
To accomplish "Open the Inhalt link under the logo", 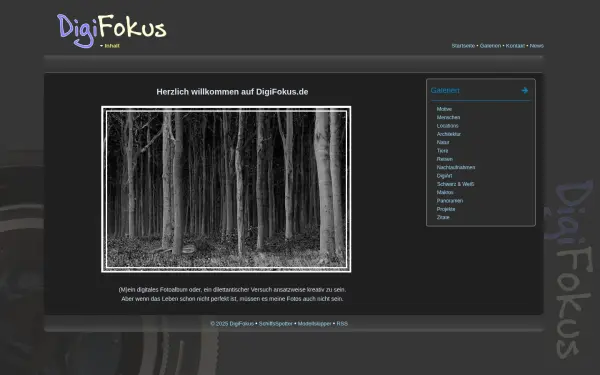I will [x=112, y=46].
